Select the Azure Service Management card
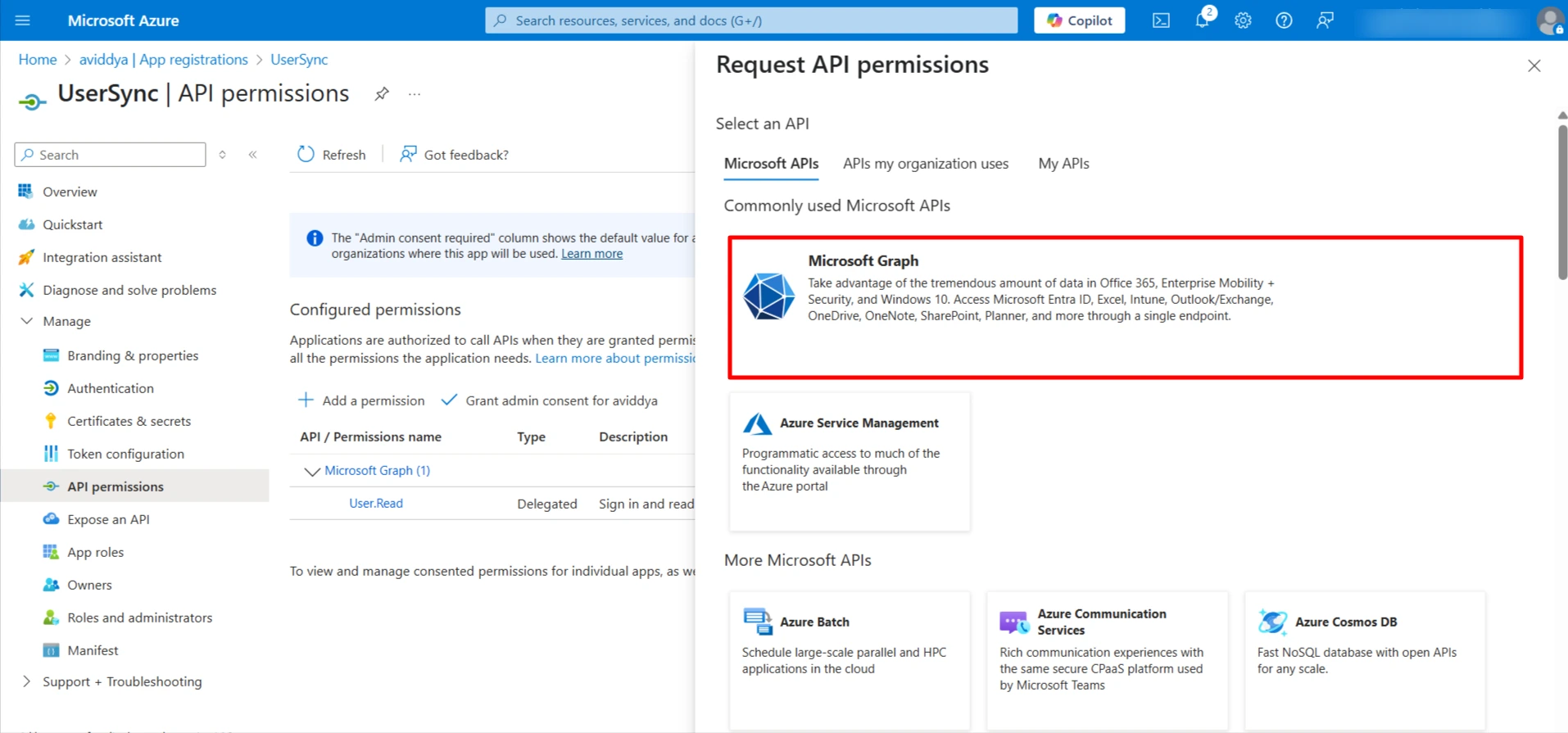The image size is (1568, 733). (850, 462)
